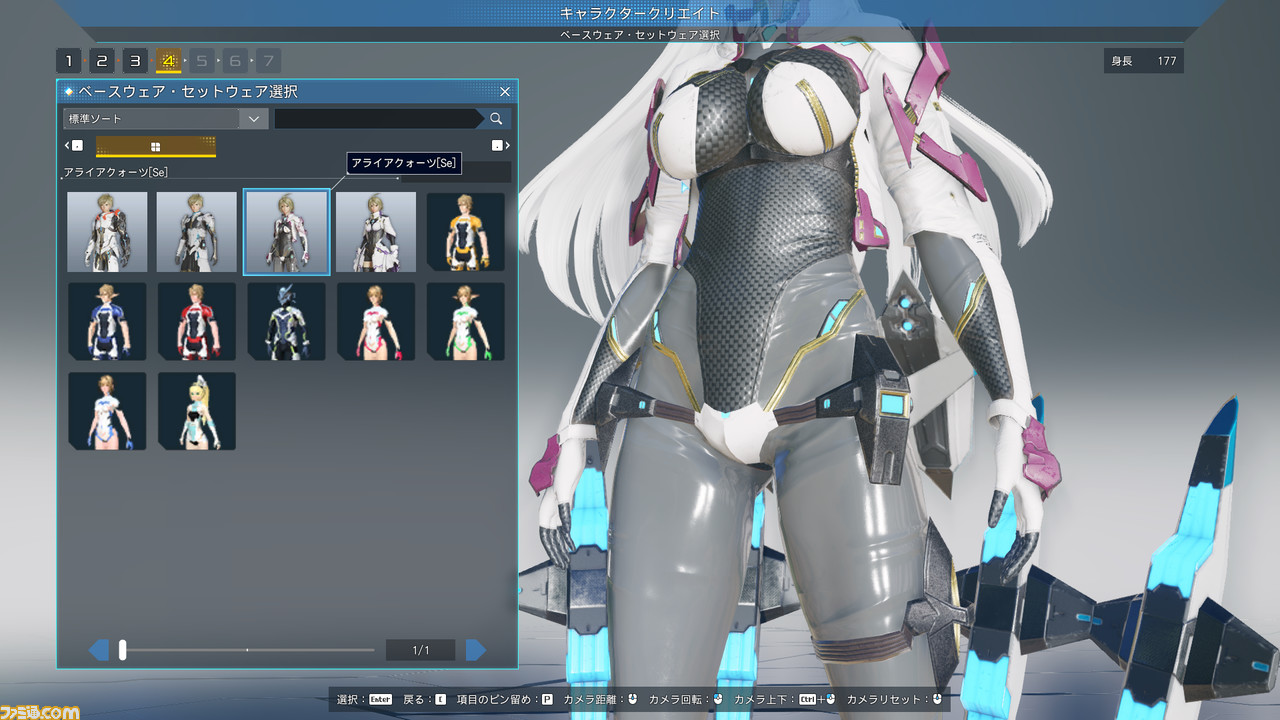
Task: Choose the yellow-shouldered male basewear thumbnail
Action: (x=466, y=232)
